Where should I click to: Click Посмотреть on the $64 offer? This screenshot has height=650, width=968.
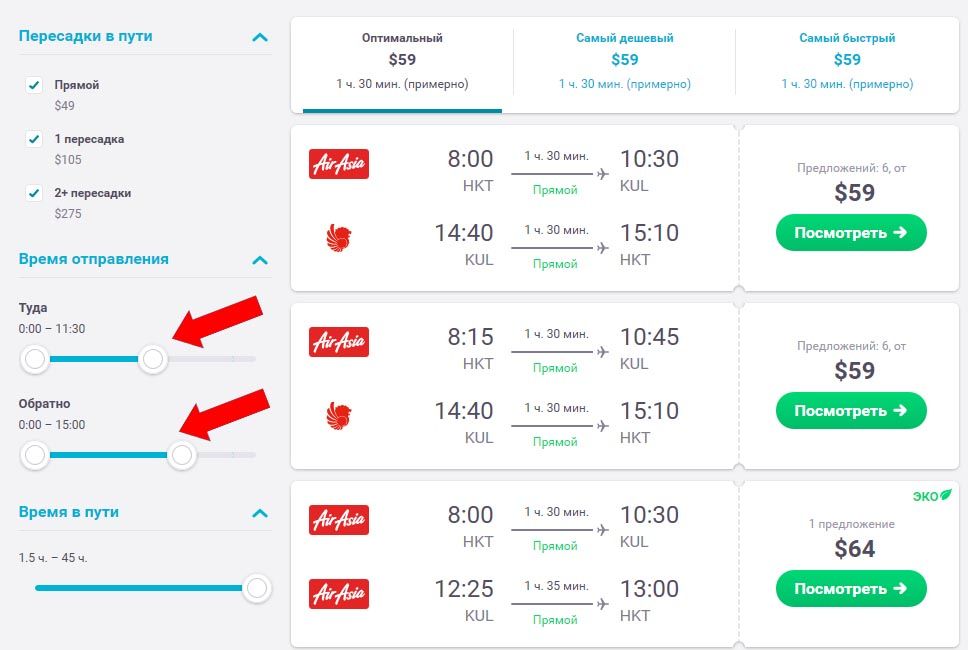pyautogui.click(x=851, y=589)
